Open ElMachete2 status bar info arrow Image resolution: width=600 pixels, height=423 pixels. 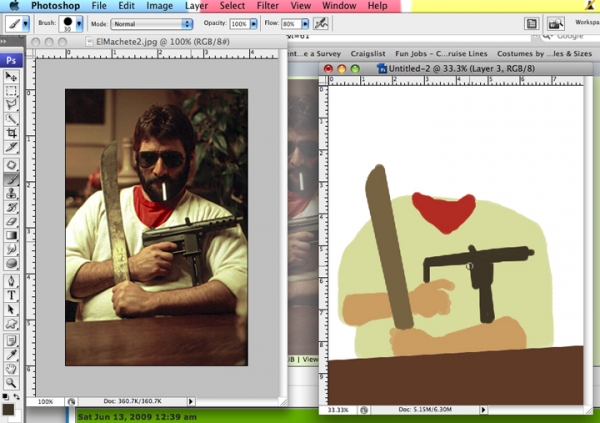(191, 401)
